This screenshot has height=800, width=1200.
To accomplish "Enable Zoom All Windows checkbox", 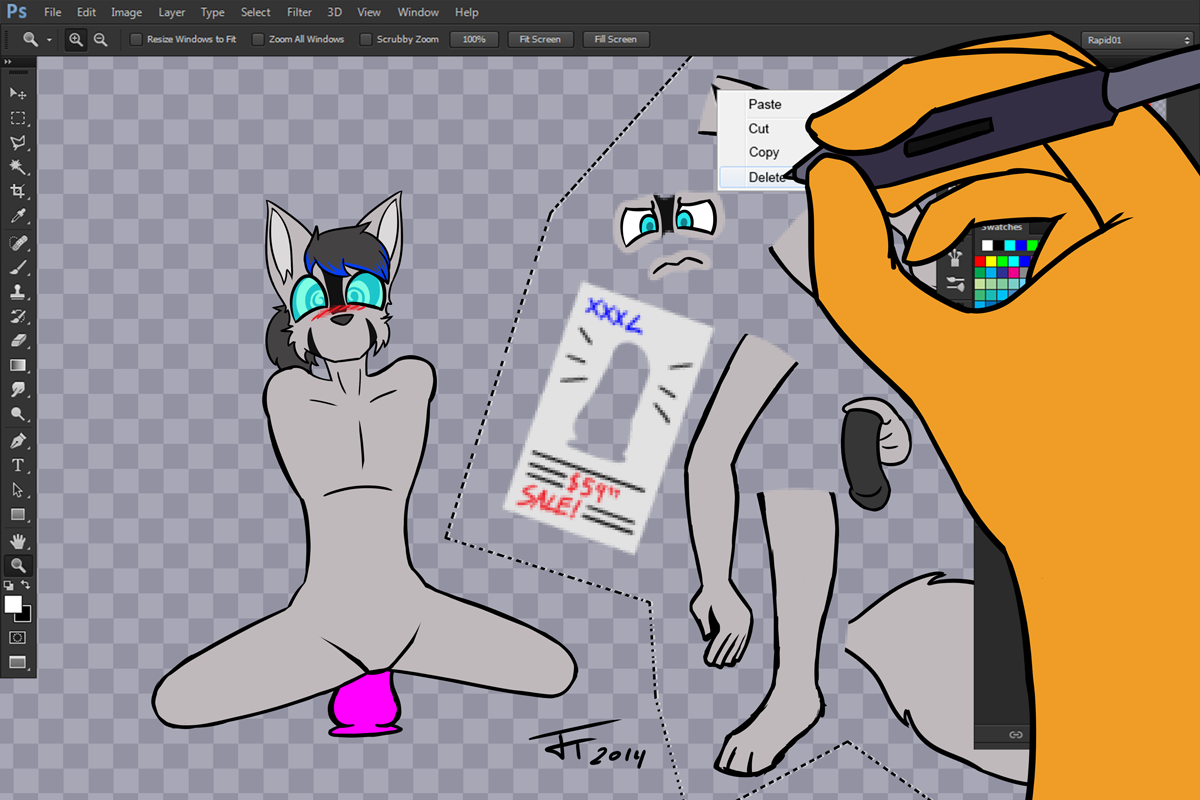I will (258, 39).
